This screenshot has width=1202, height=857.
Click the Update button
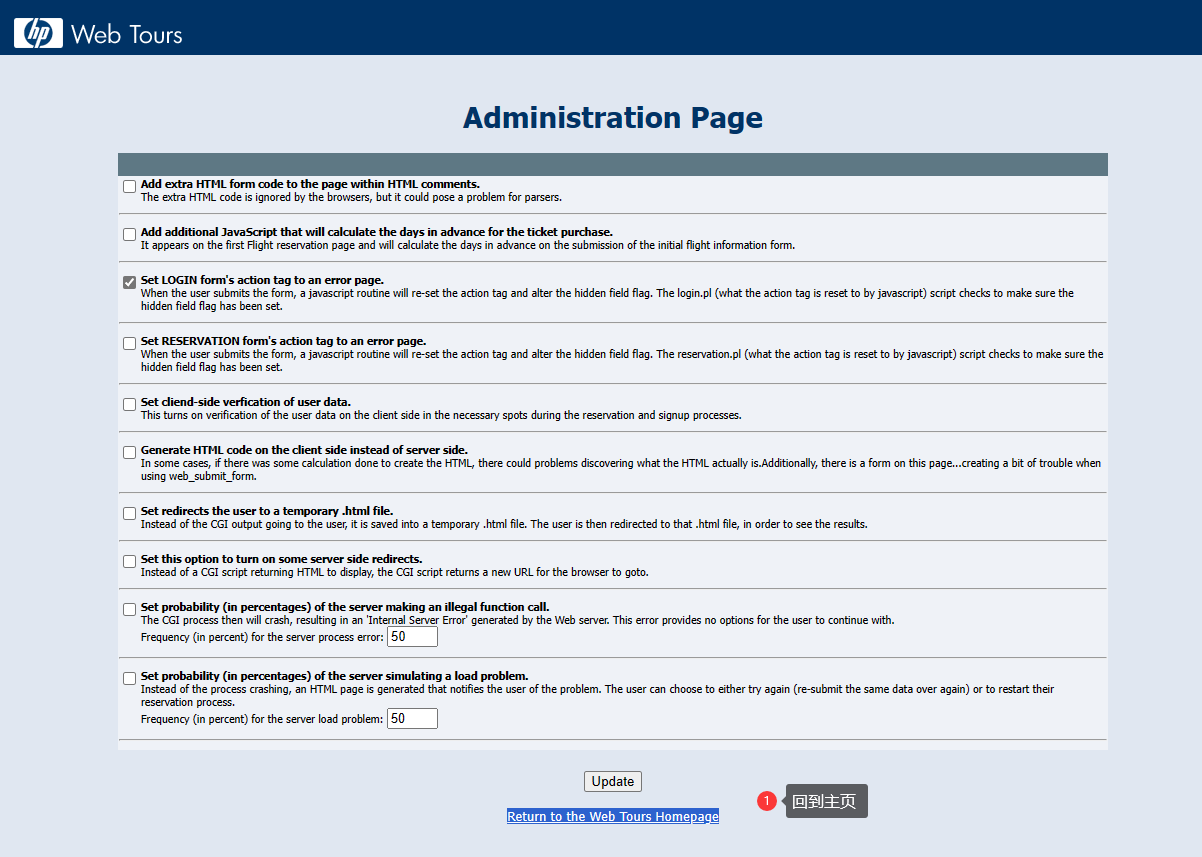(613, 781)
